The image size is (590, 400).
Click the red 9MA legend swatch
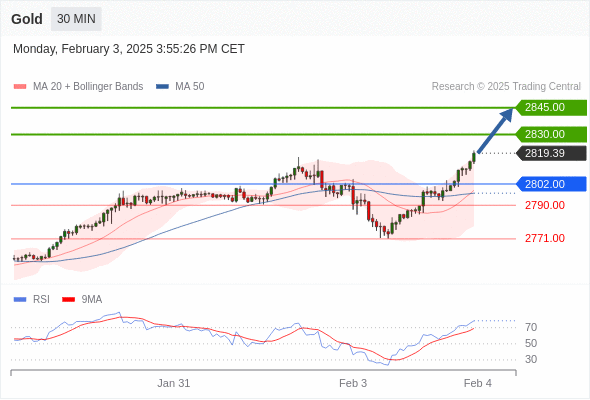tap(68, 300)
